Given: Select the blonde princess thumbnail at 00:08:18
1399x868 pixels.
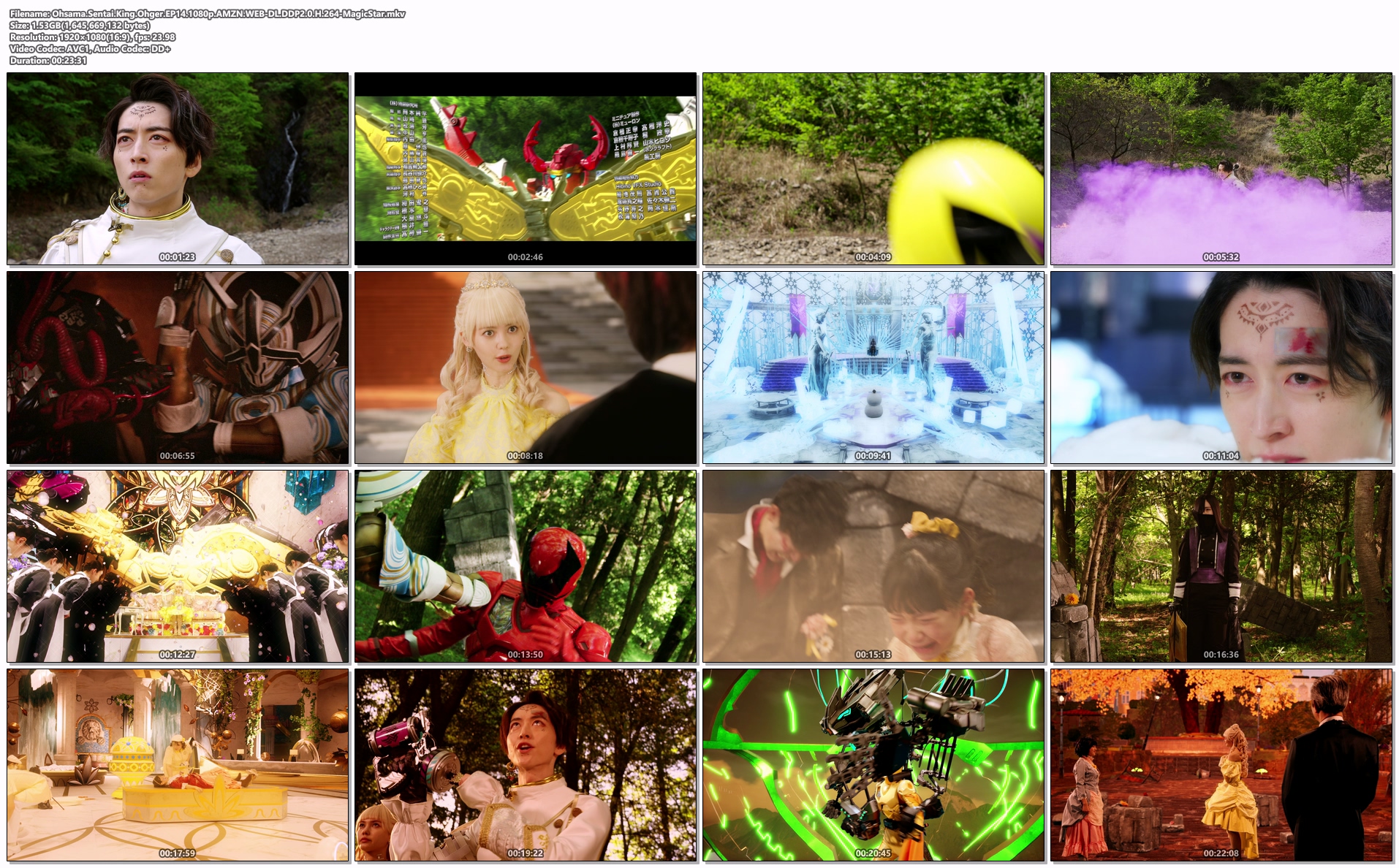Looking at the screenshot, I should point(526,368).
